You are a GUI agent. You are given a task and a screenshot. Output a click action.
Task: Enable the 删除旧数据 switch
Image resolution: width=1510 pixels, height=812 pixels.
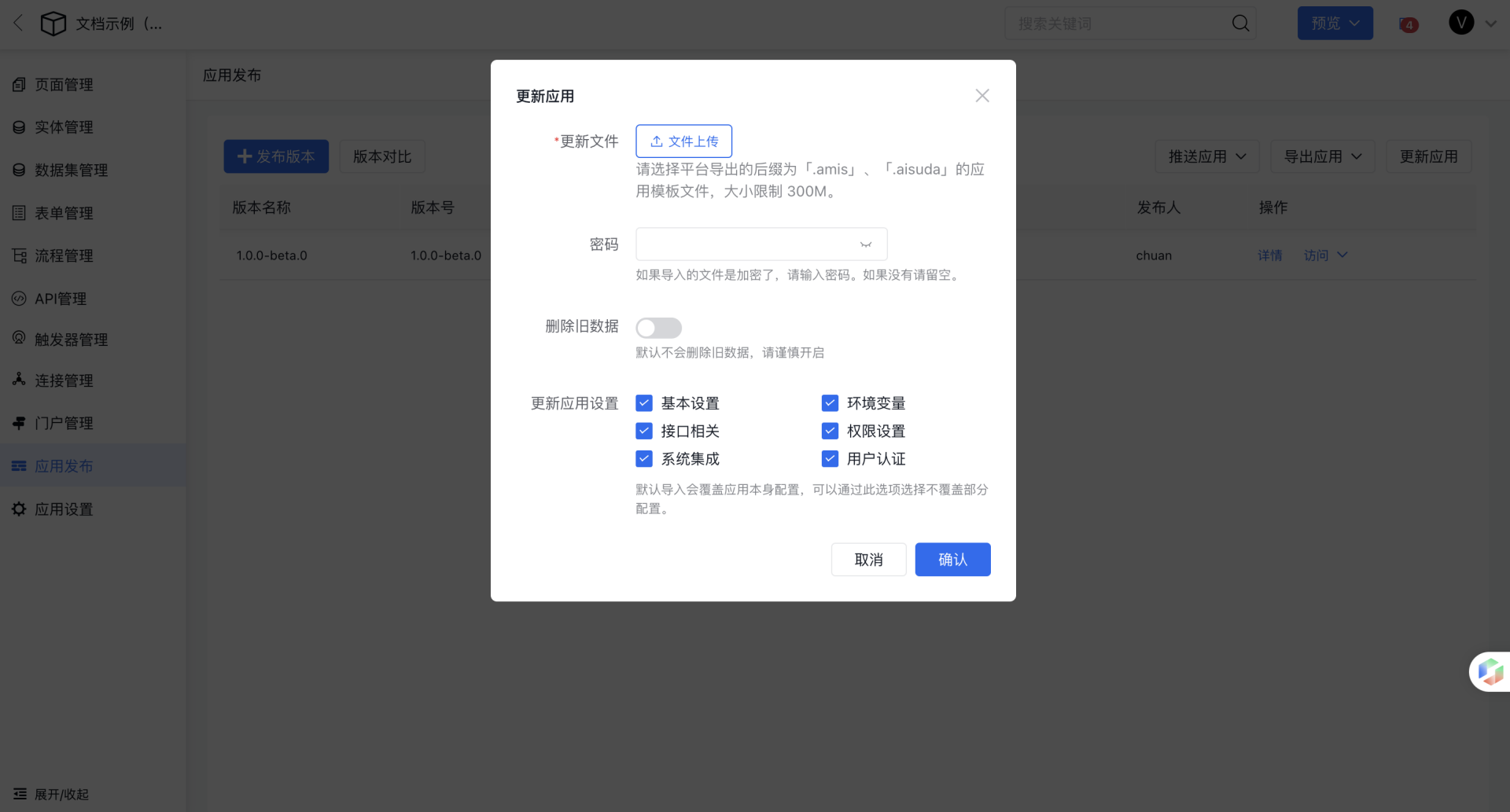point(658,328)
